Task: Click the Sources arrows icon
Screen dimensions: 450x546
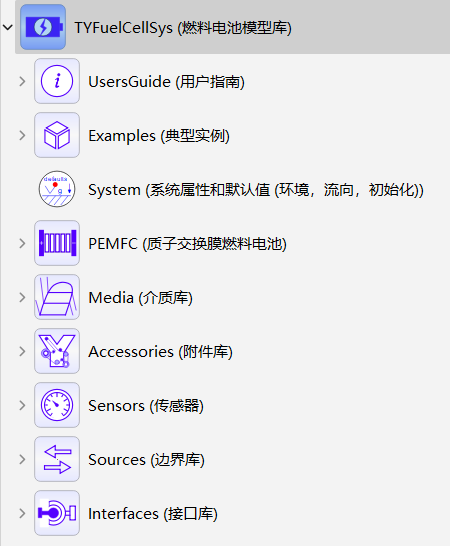Action: point(57,459)
